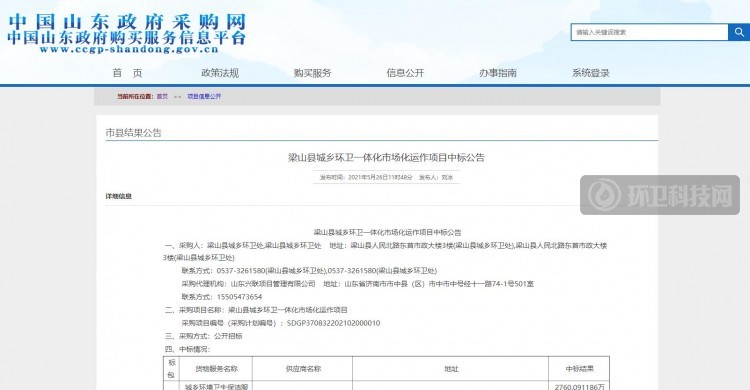Select the 详细信息 label

point(119,196)
